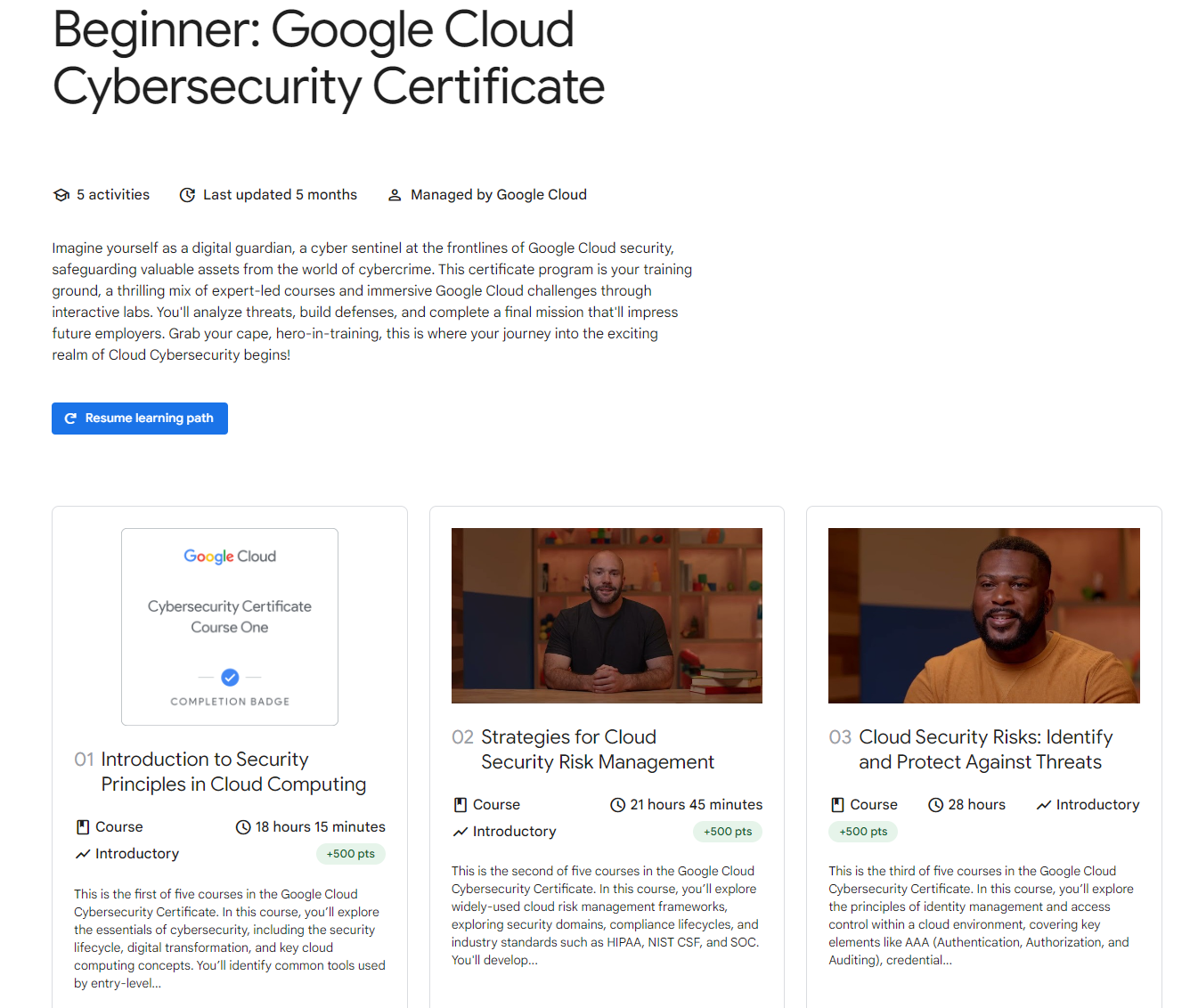This screenshot has width=1190, height=1008.
Task: Click the trend icon beside Introductory in card 03
Action: 1044,805
